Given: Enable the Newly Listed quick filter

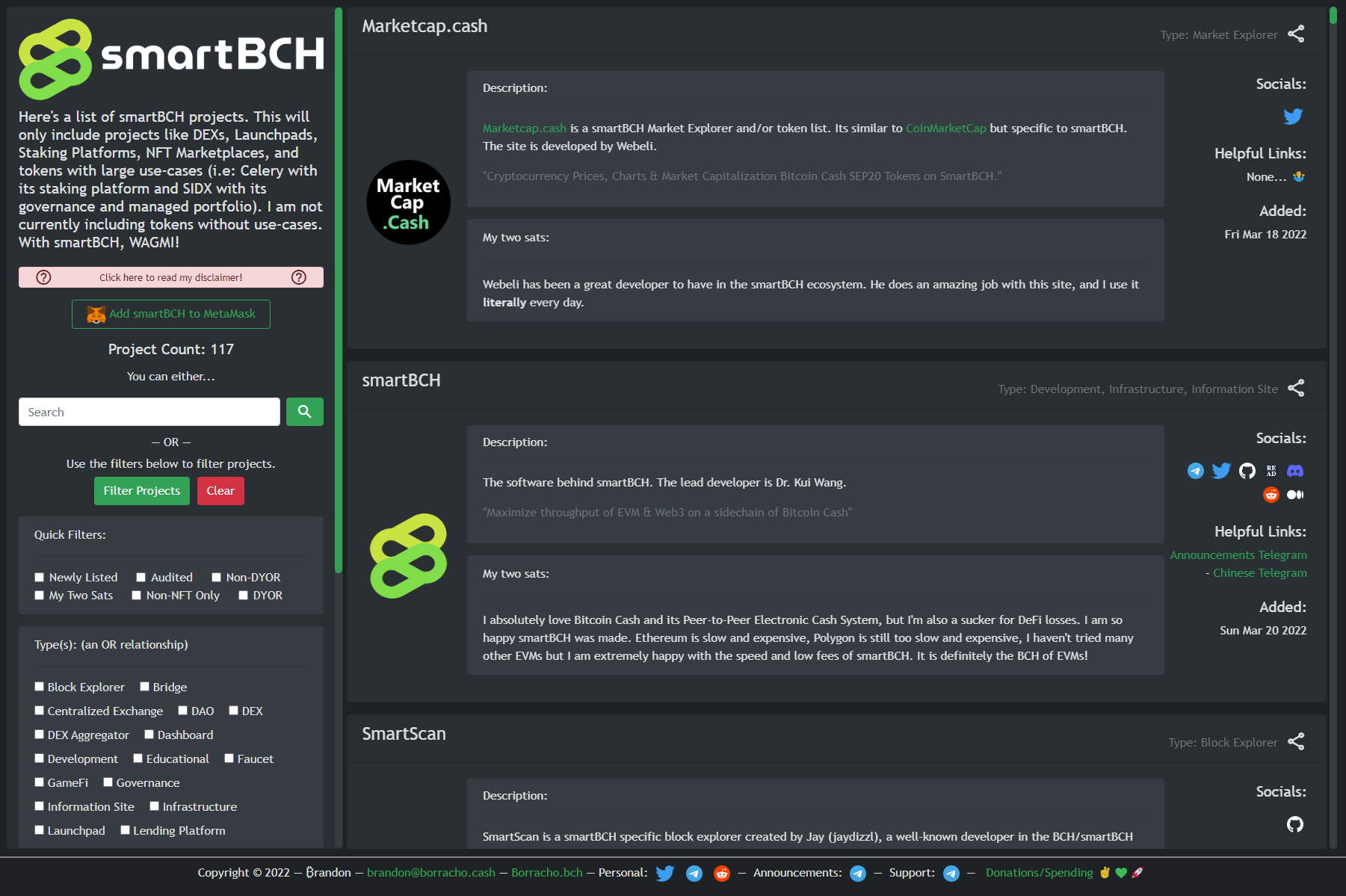Looking at the screenshot, I should [x=40, y=578].
